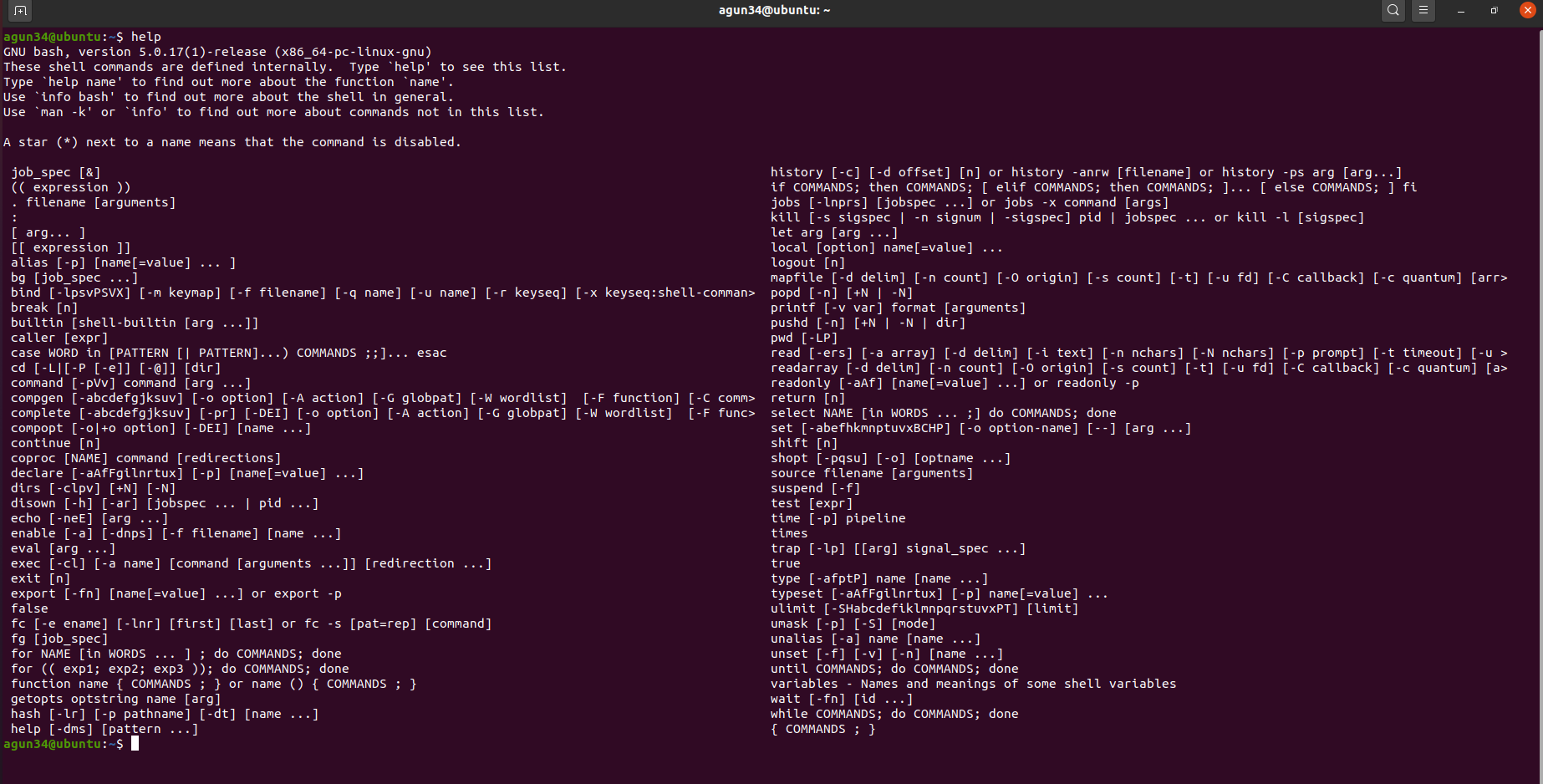Click the 'while COMMANDS; do COMMANDS; done' line
The image size is (1543, 784).
(x=894, y=714)
